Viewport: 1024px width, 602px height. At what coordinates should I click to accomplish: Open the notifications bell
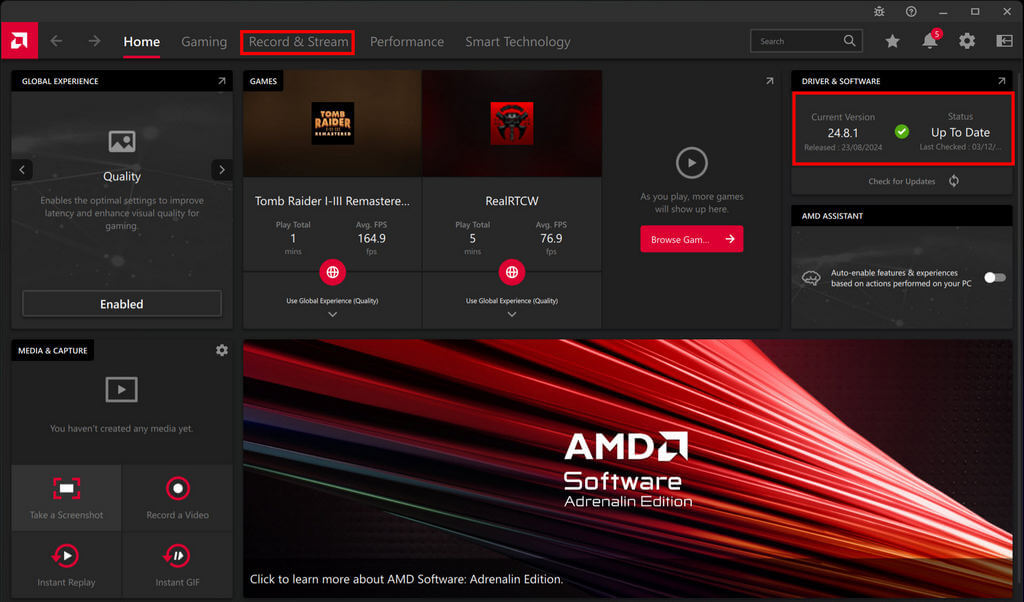pos(929,42)
